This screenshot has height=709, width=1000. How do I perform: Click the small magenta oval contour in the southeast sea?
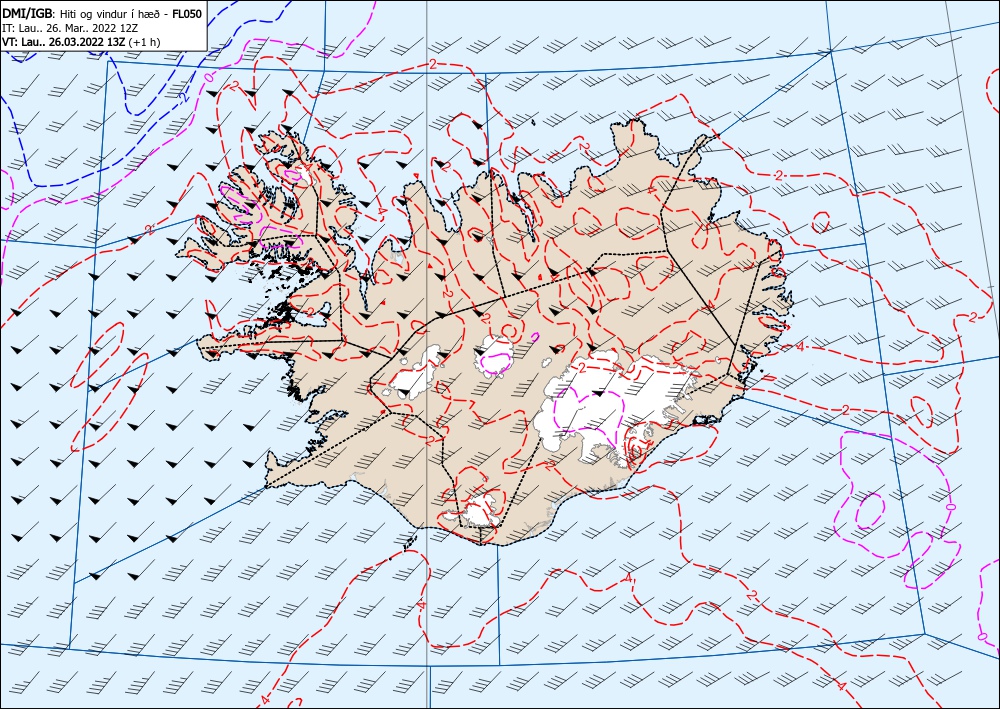tap(869, 511)
